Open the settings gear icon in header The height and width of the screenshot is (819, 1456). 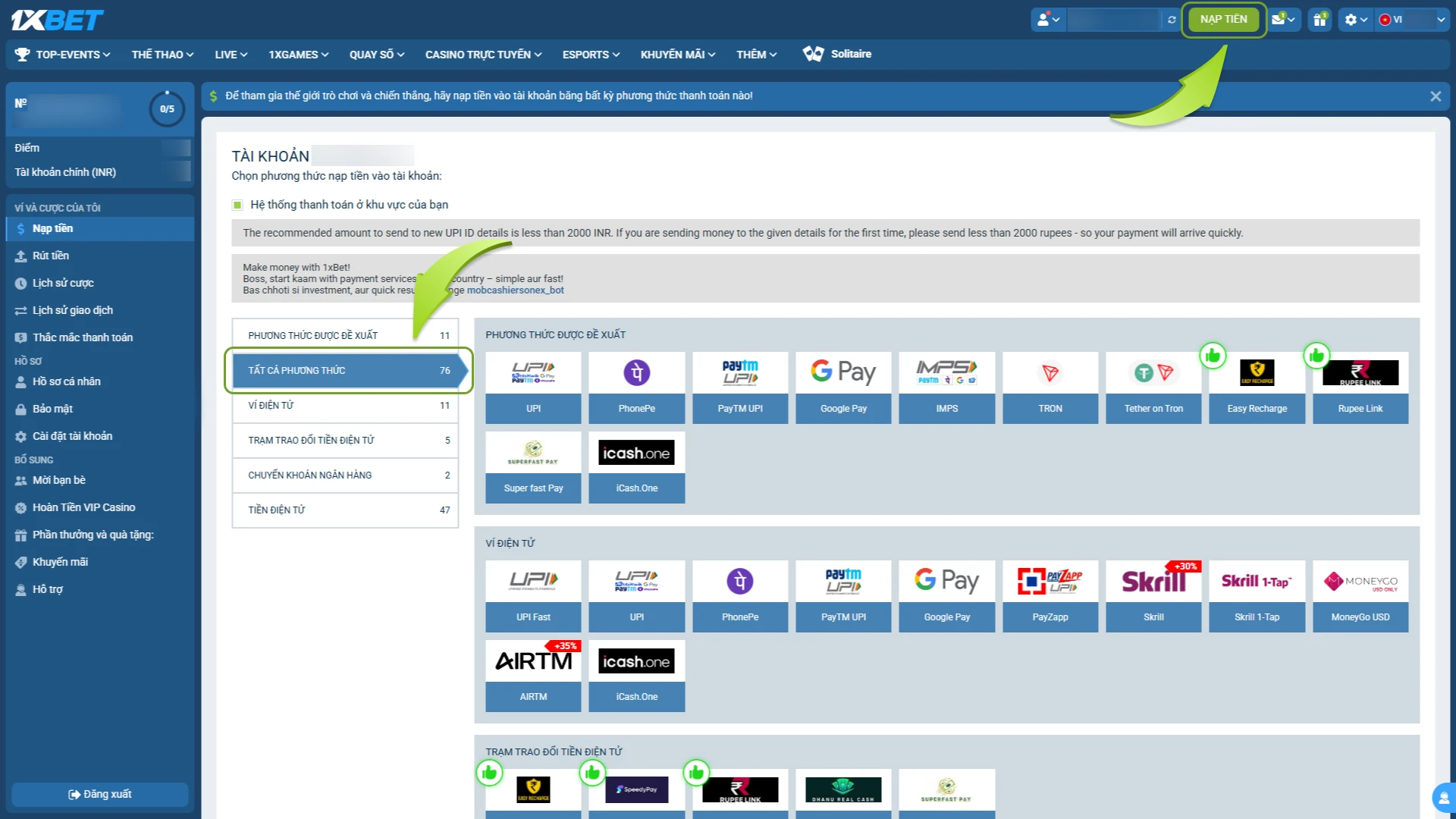click(x=1356, y=20)
